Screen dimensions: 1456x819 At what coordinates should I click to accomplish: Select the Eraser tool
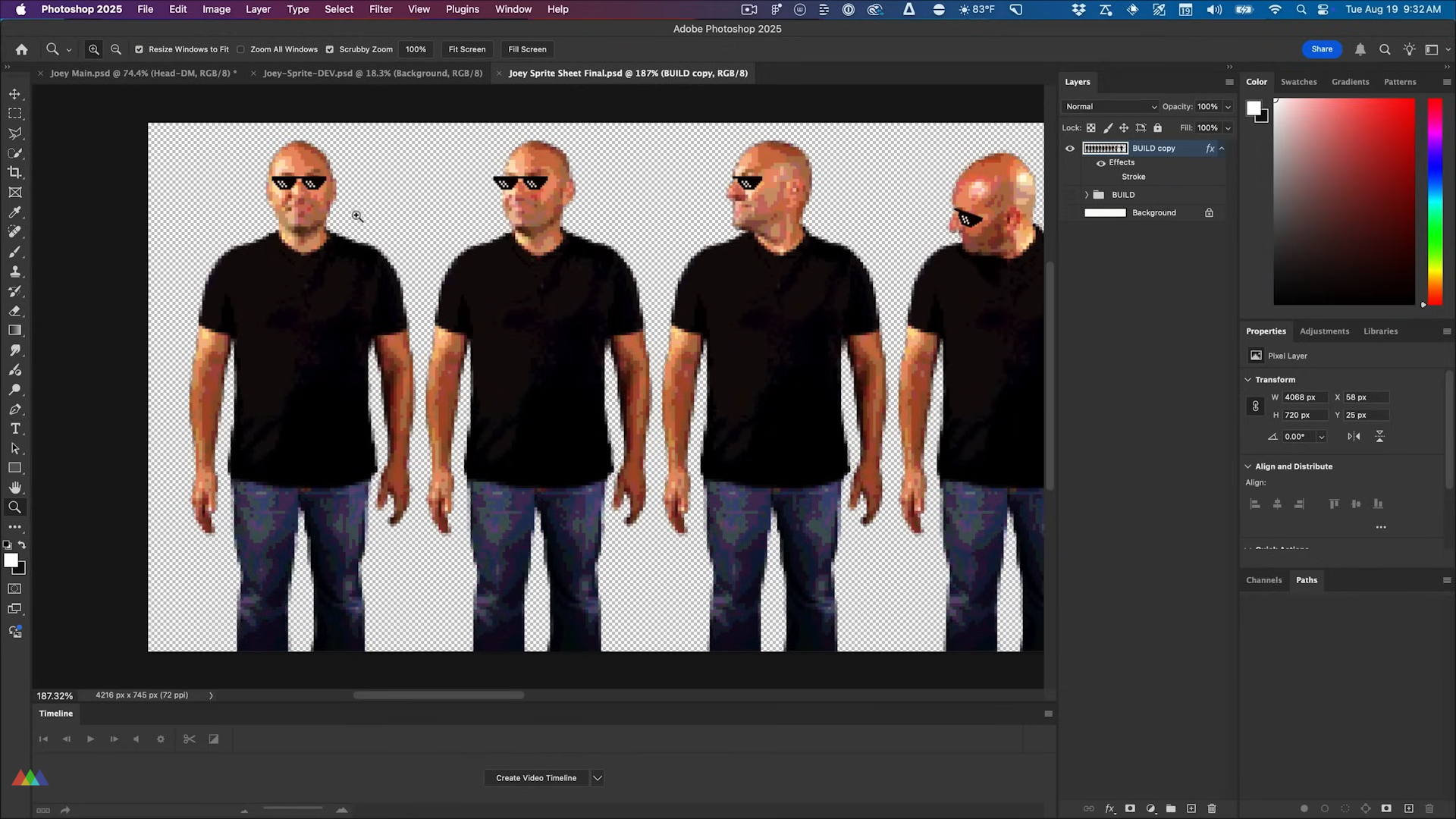click(14, 311)
